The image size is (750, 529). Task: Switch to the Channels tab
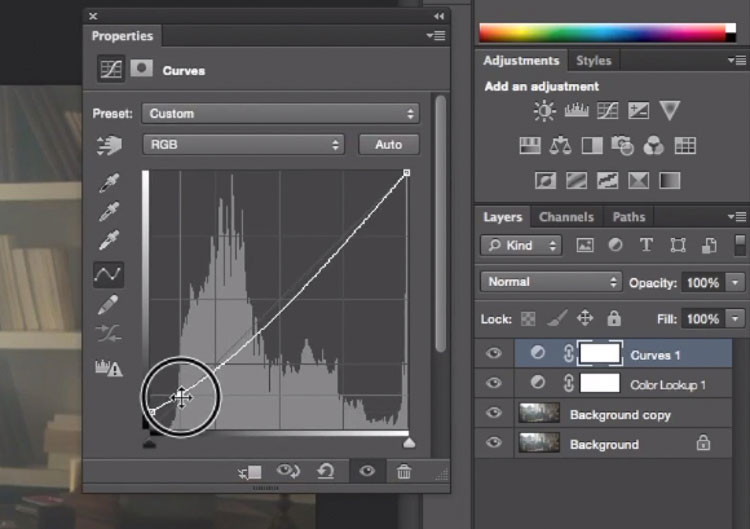[x=566, y=217]
